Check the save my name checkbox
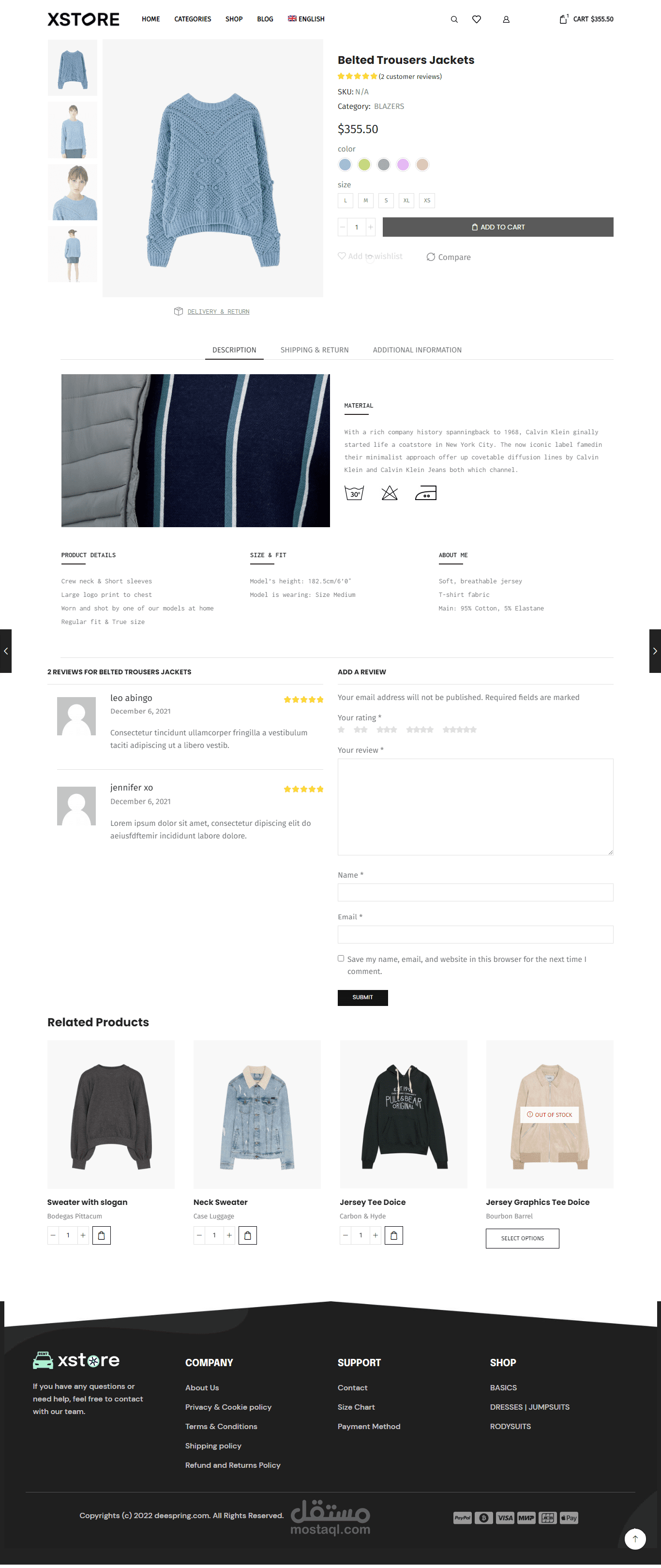The height and width of the screenshot is (1568, 661). [341, 958]
